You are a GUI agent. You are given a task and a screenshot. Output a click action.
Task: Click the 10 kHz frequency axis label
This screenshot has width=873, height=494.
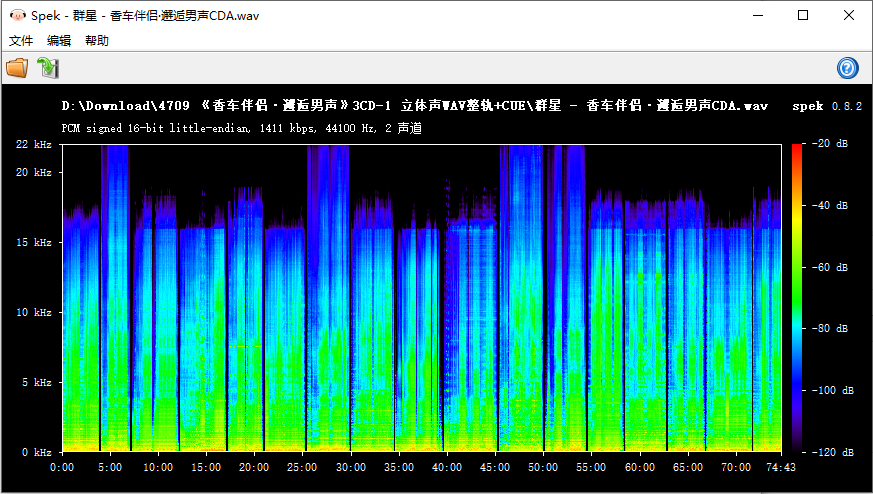click(34, 312)
